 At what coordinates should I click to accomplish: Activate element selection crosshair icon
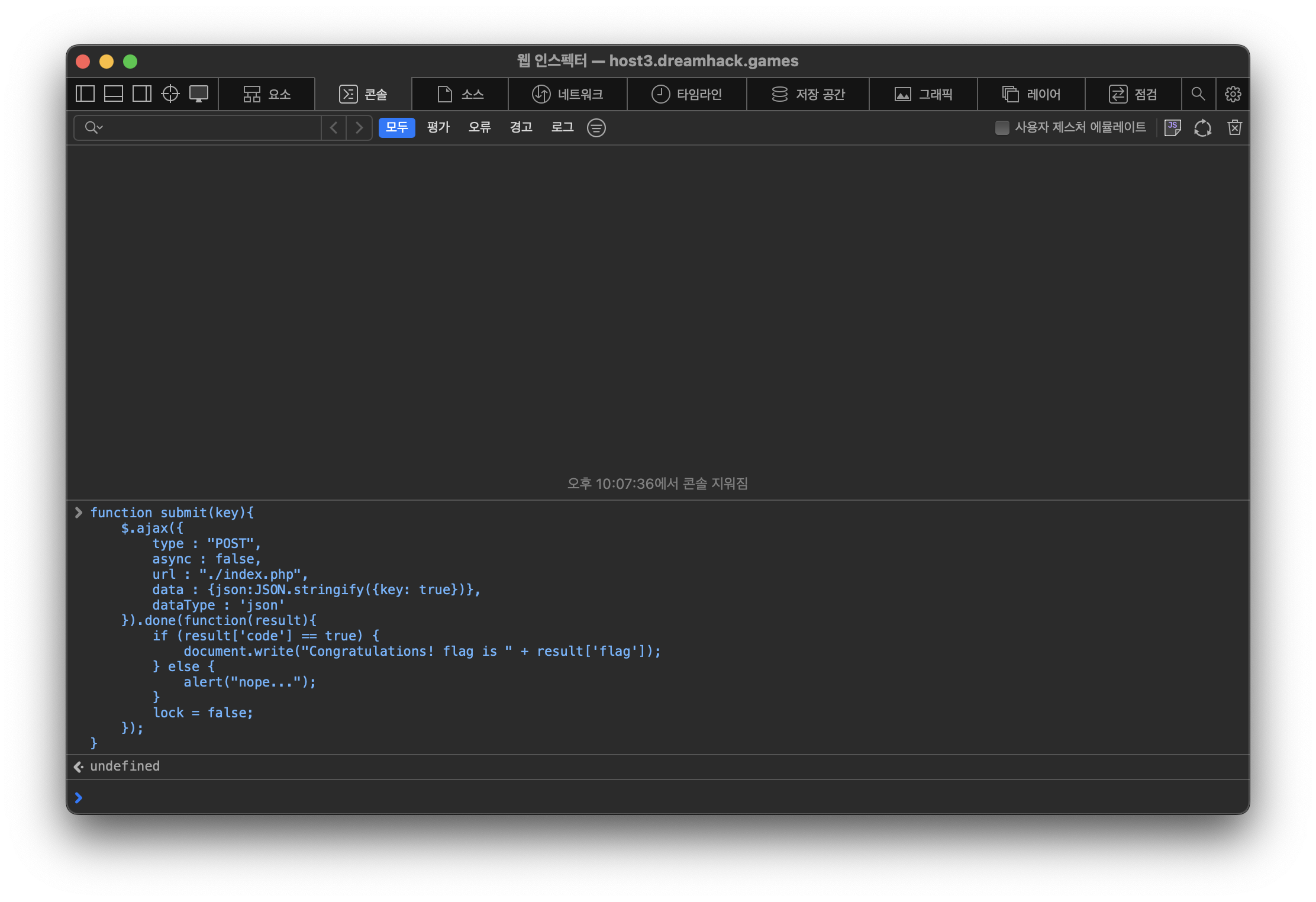pos(170,94)
